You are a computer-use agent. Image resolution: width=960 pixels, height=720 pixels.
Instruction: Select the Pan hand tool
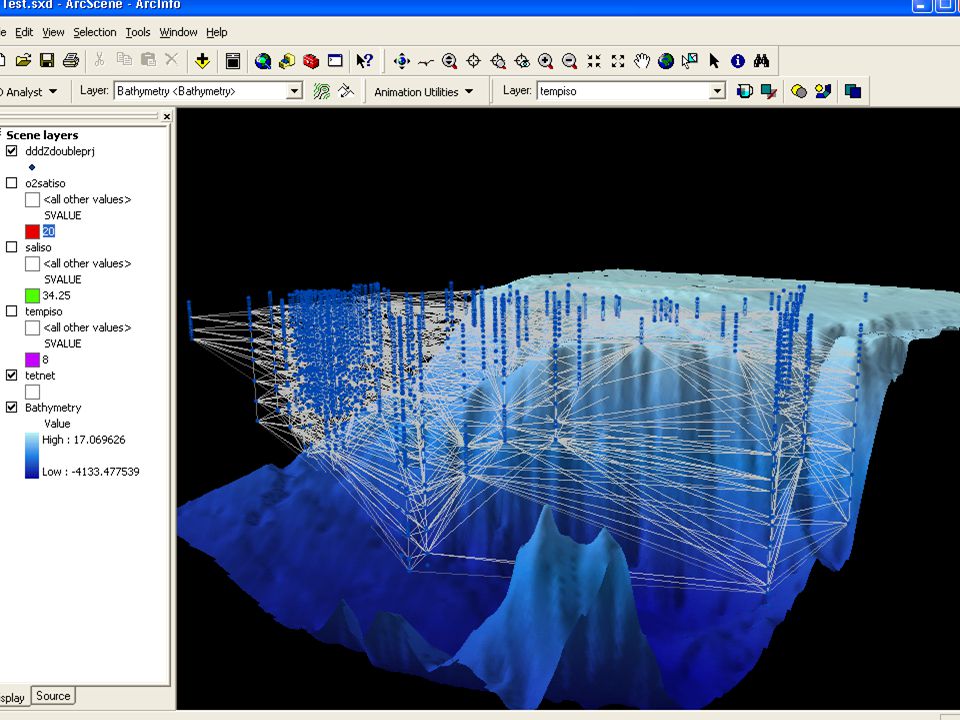642,61
